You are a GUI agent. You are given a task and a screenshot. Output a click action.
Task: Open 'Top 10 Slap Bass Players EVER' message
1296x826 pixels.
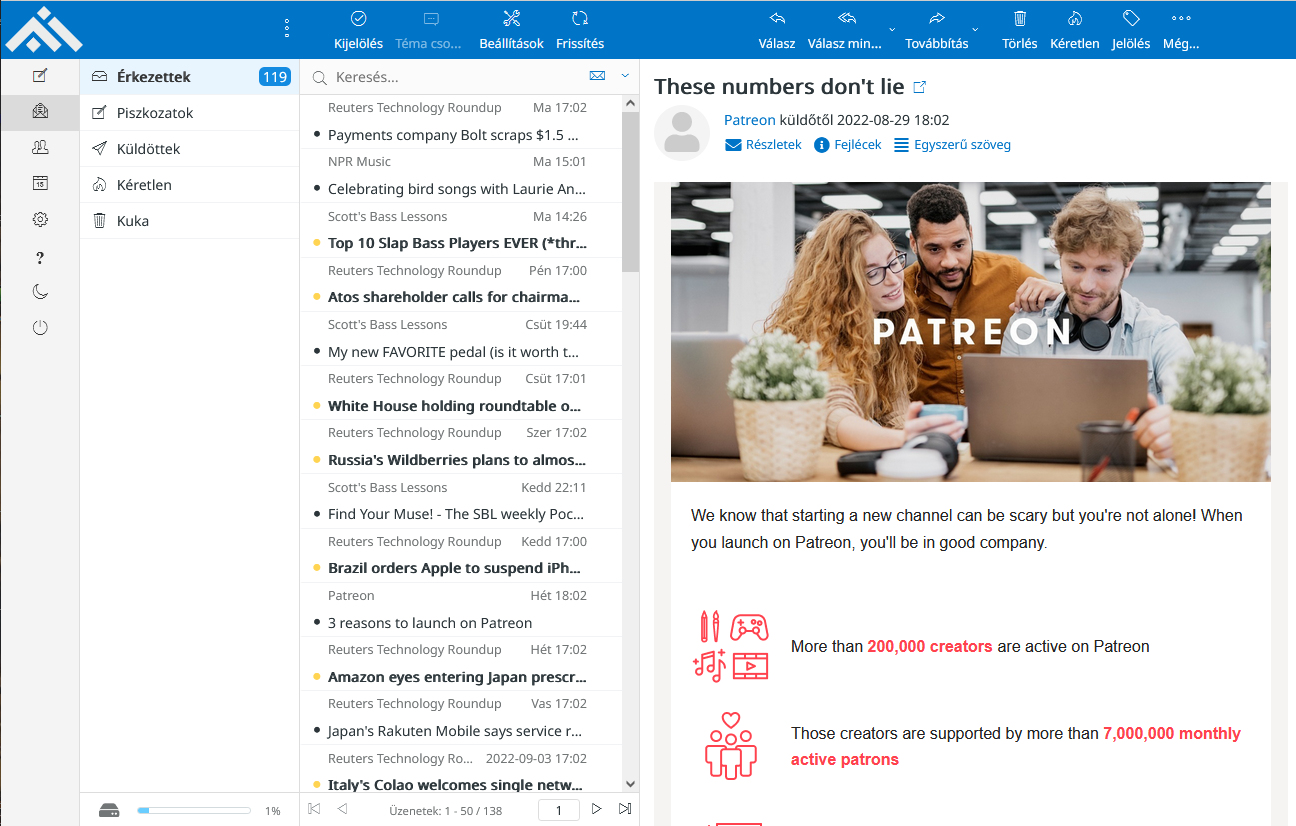[461, 230]
